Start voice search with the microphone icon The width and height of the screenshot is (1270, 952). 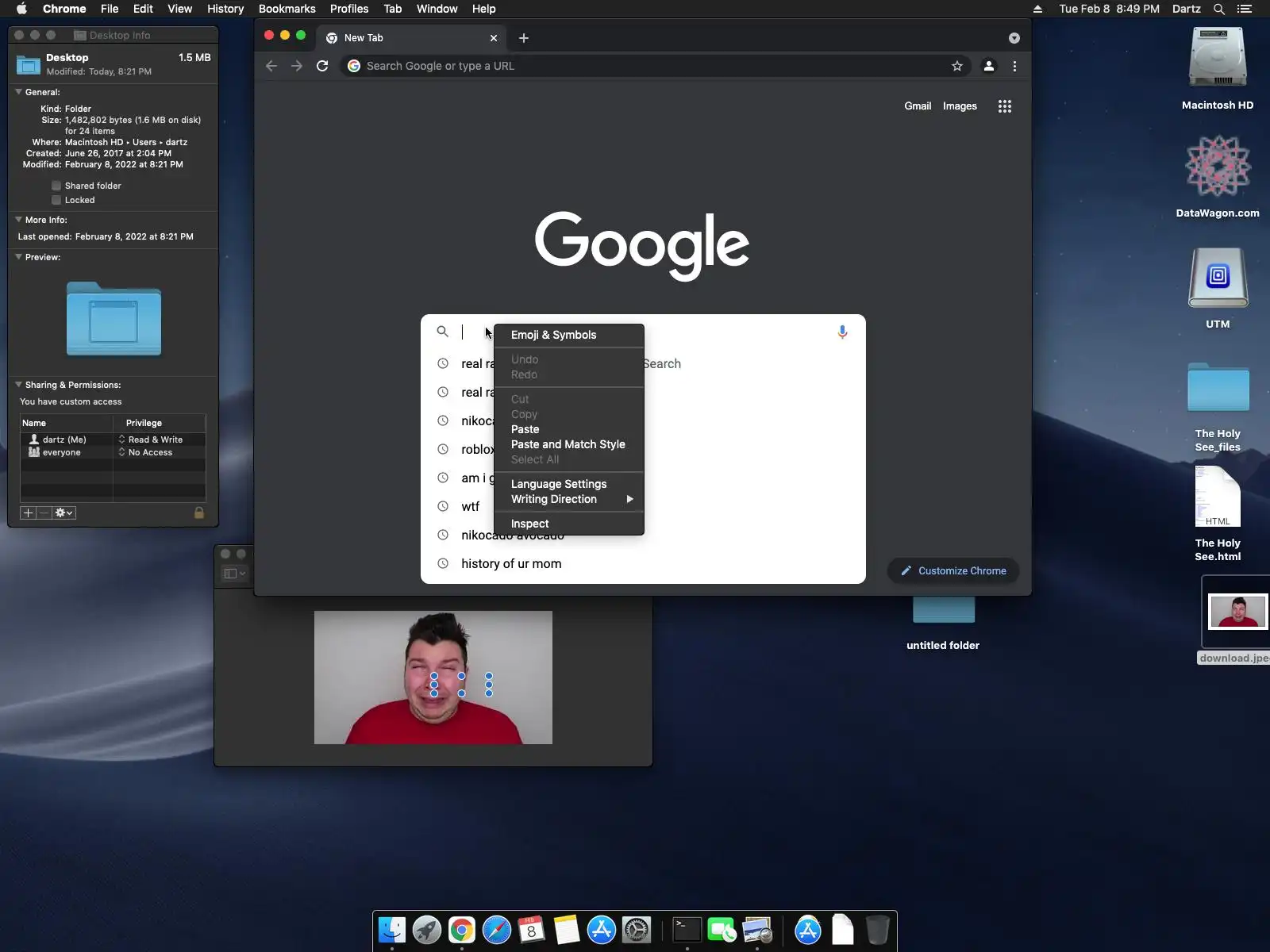tap(842, 332)
